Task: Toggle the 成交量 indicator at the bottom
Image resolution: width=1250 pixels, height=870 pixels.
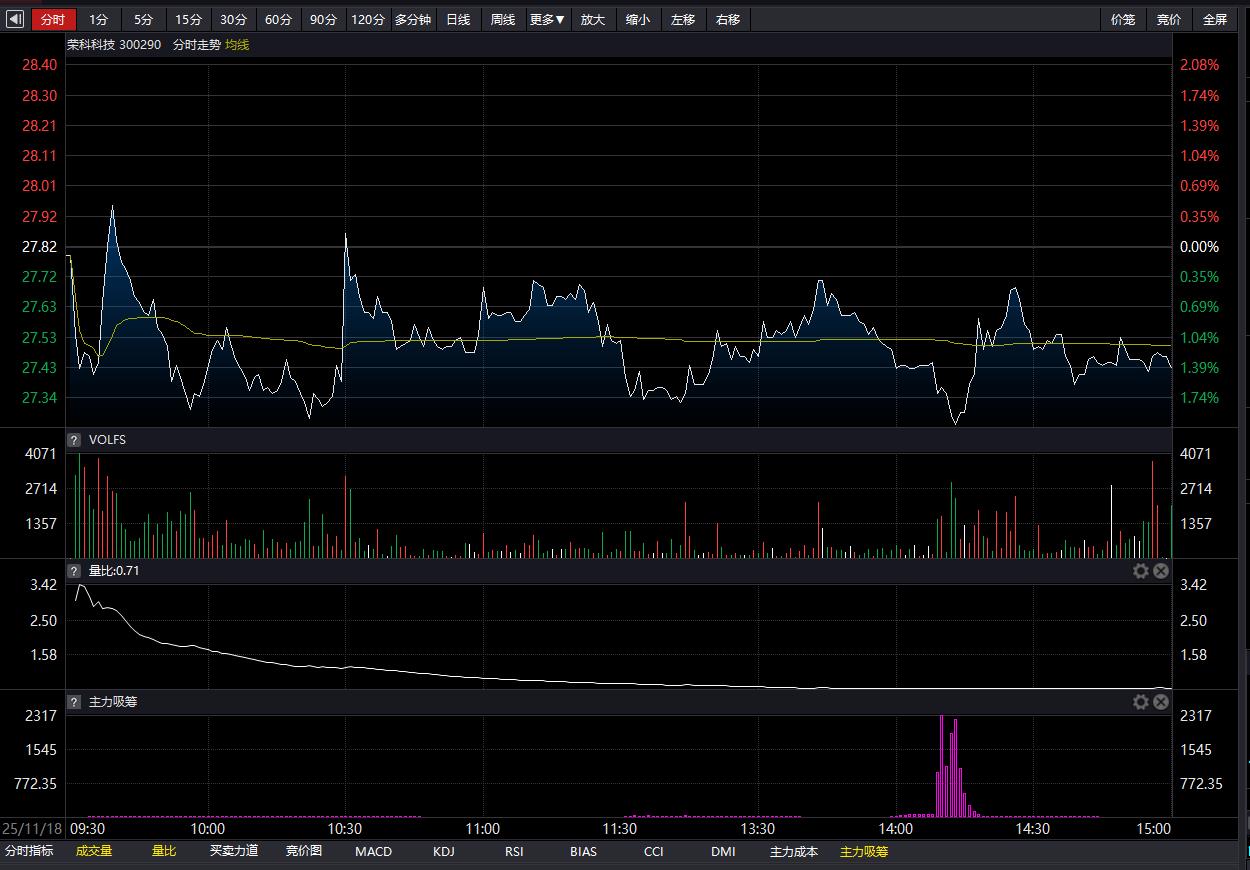Action: tap(94, 851)
